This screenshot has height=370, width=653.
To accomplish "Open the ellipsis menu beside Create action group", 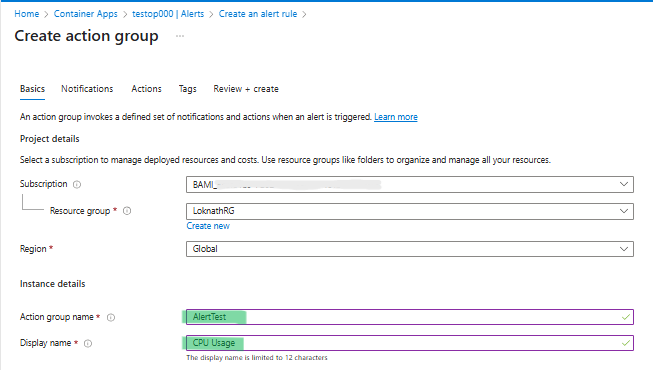I will tap(180, 36).
